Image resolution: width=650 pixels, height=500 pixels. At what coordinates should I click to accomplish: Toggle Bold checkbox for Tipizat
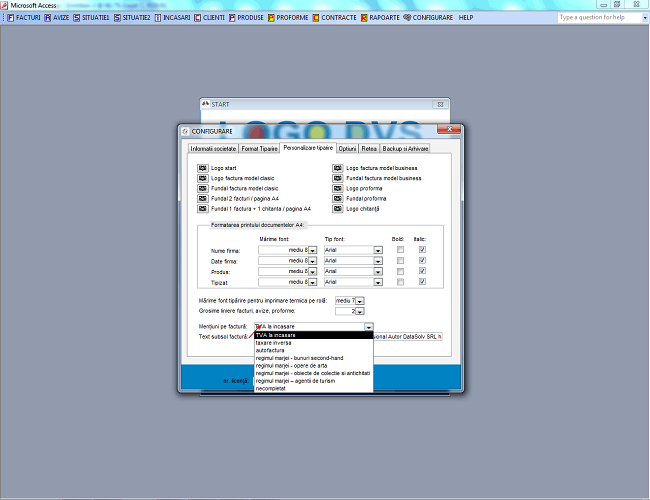coord(400,282)
